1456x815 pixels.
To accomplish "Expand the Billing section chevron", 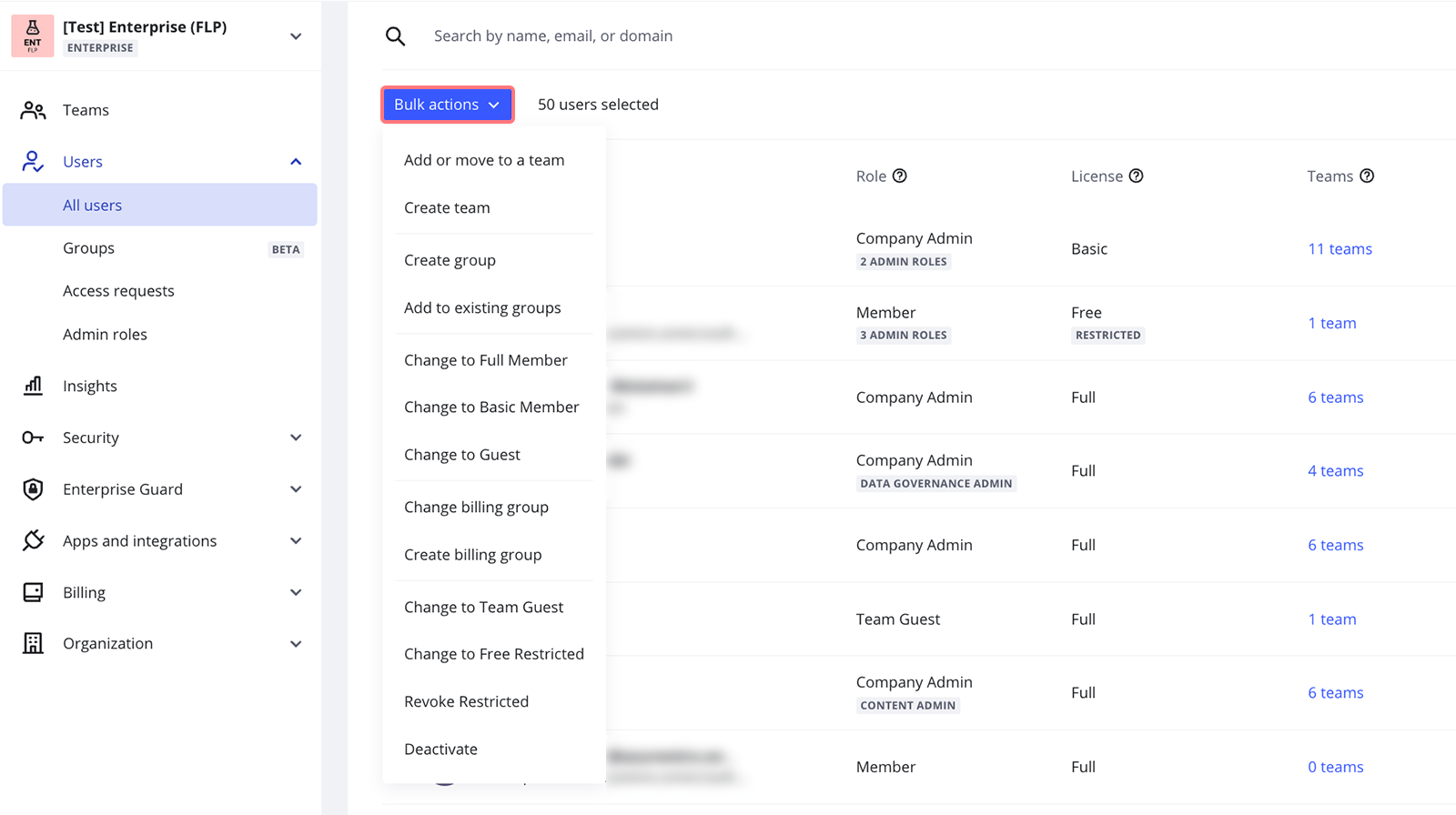I will pos(296,592).
